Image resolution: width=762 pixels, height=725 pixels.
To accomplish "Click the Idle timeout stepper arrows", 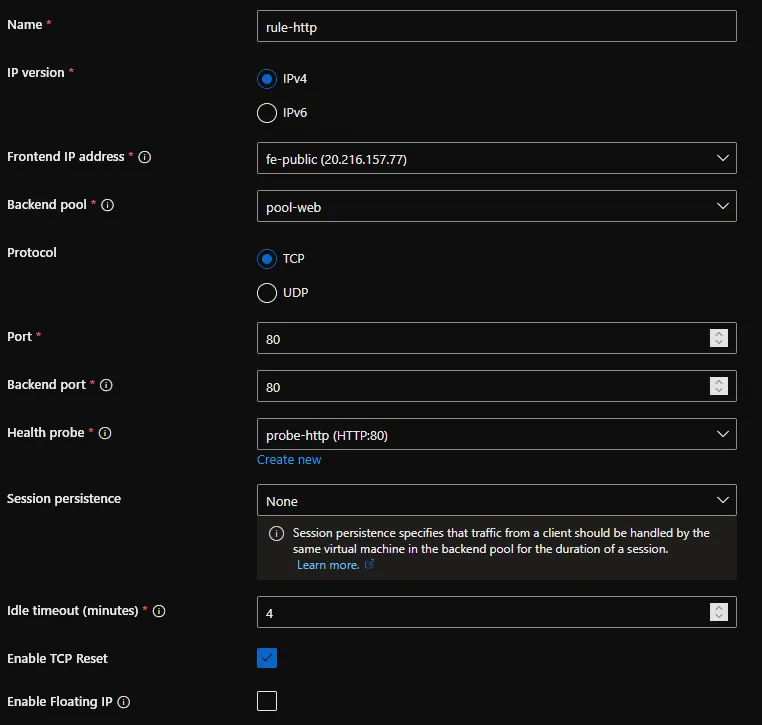I will 719,612.
